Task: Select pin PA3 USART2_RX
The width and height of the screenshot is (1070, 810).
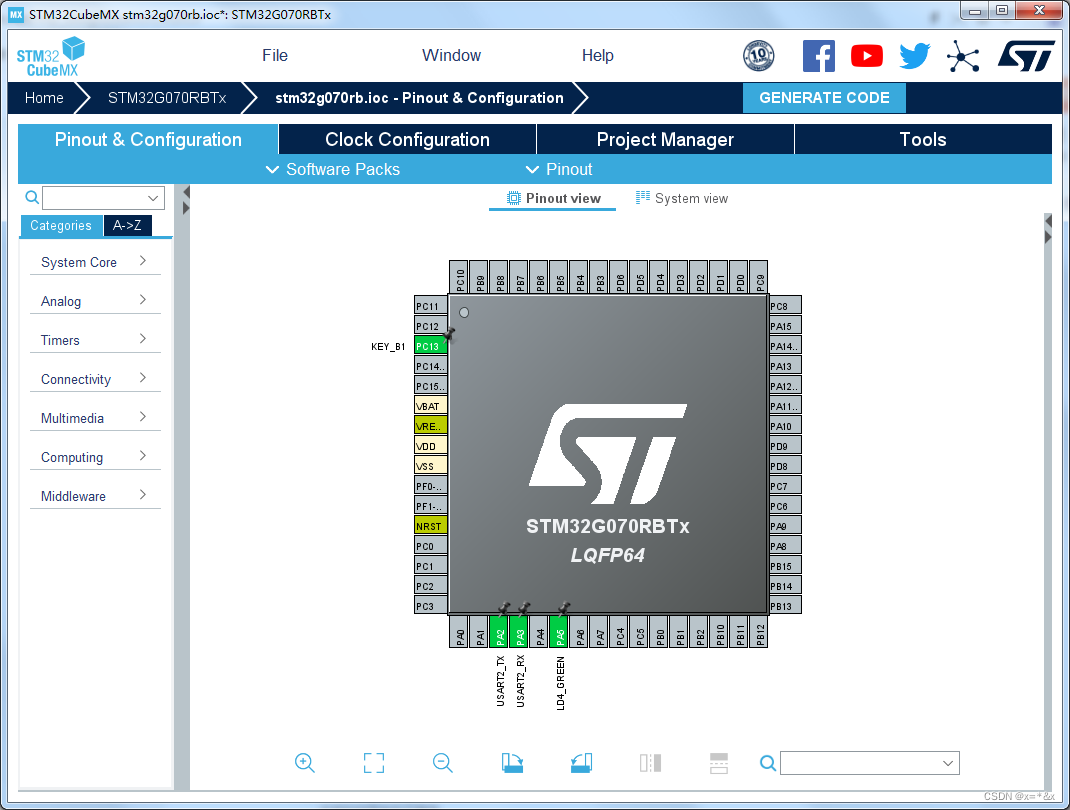Action: click(520, 631)
